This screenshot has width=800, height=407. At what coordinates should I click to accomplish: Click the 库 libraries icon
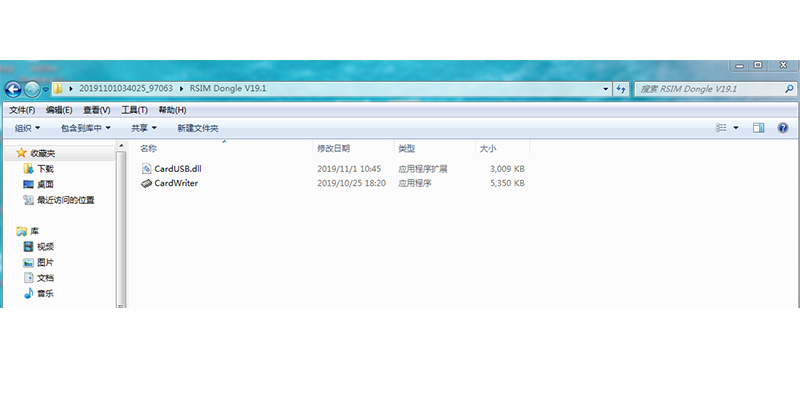click(x=21, y=232)
